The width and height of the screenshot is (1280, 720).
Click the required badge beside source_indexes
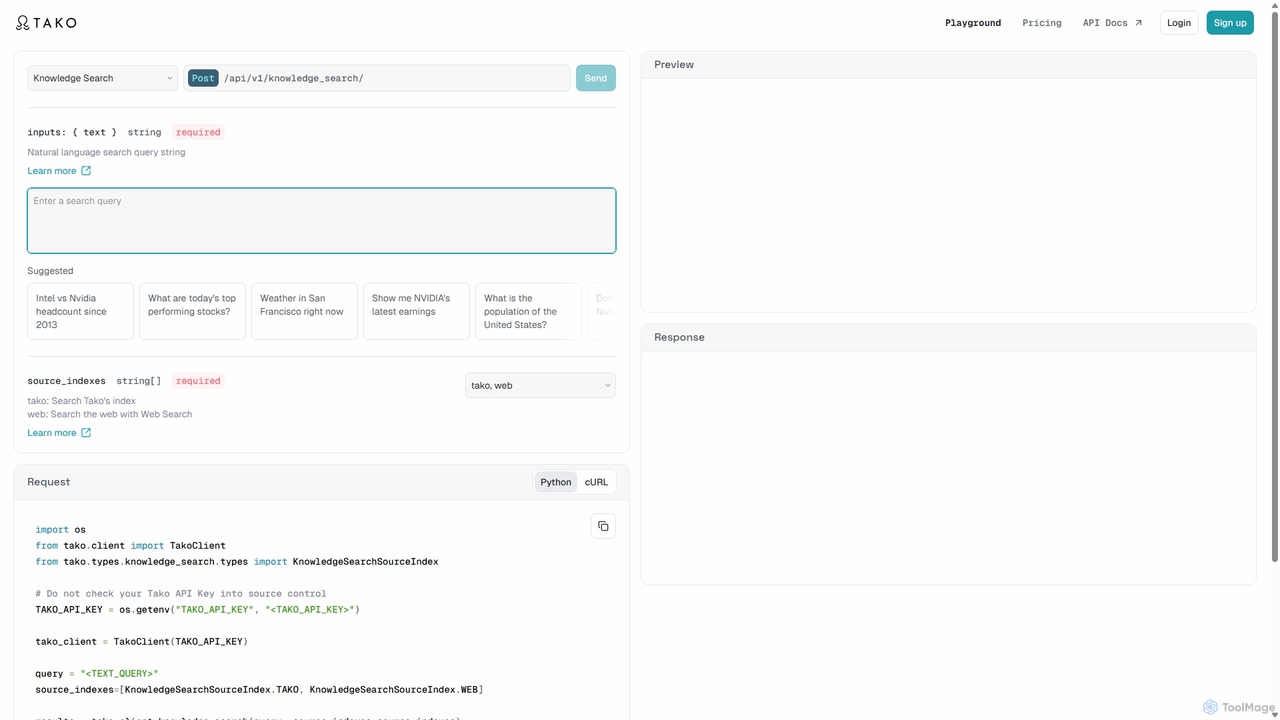tap(198, 381)
